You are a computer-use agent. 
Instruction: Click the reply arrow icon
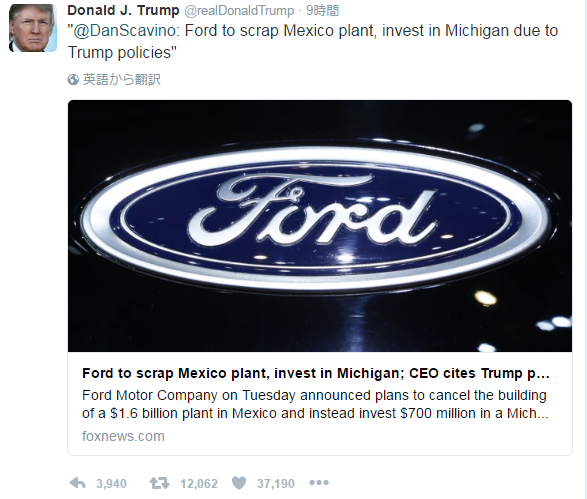78,483
